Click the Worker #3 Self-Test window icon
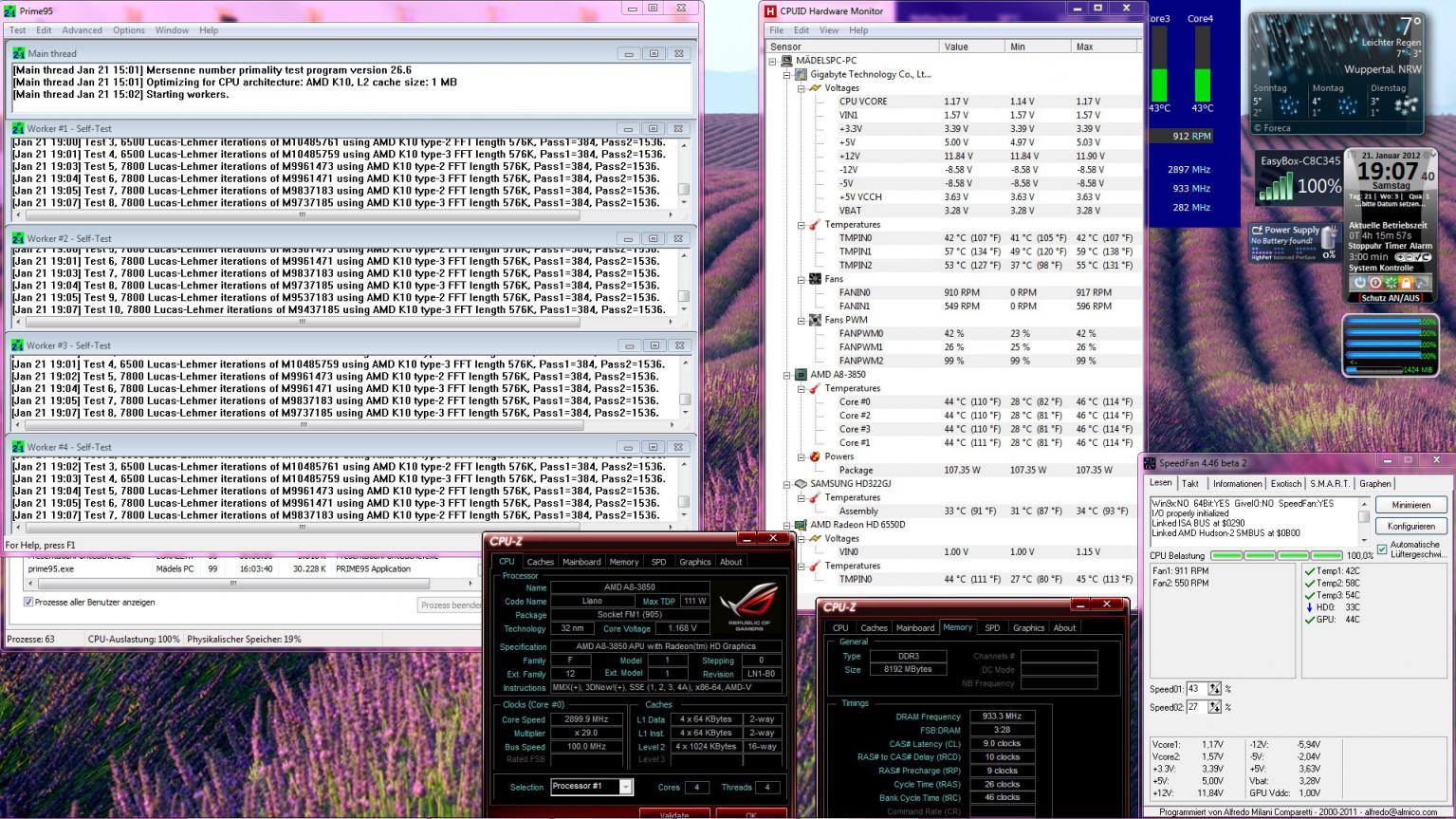This screenshot has height=819, width=1456. pyautogui.click(x=18, y=345)
